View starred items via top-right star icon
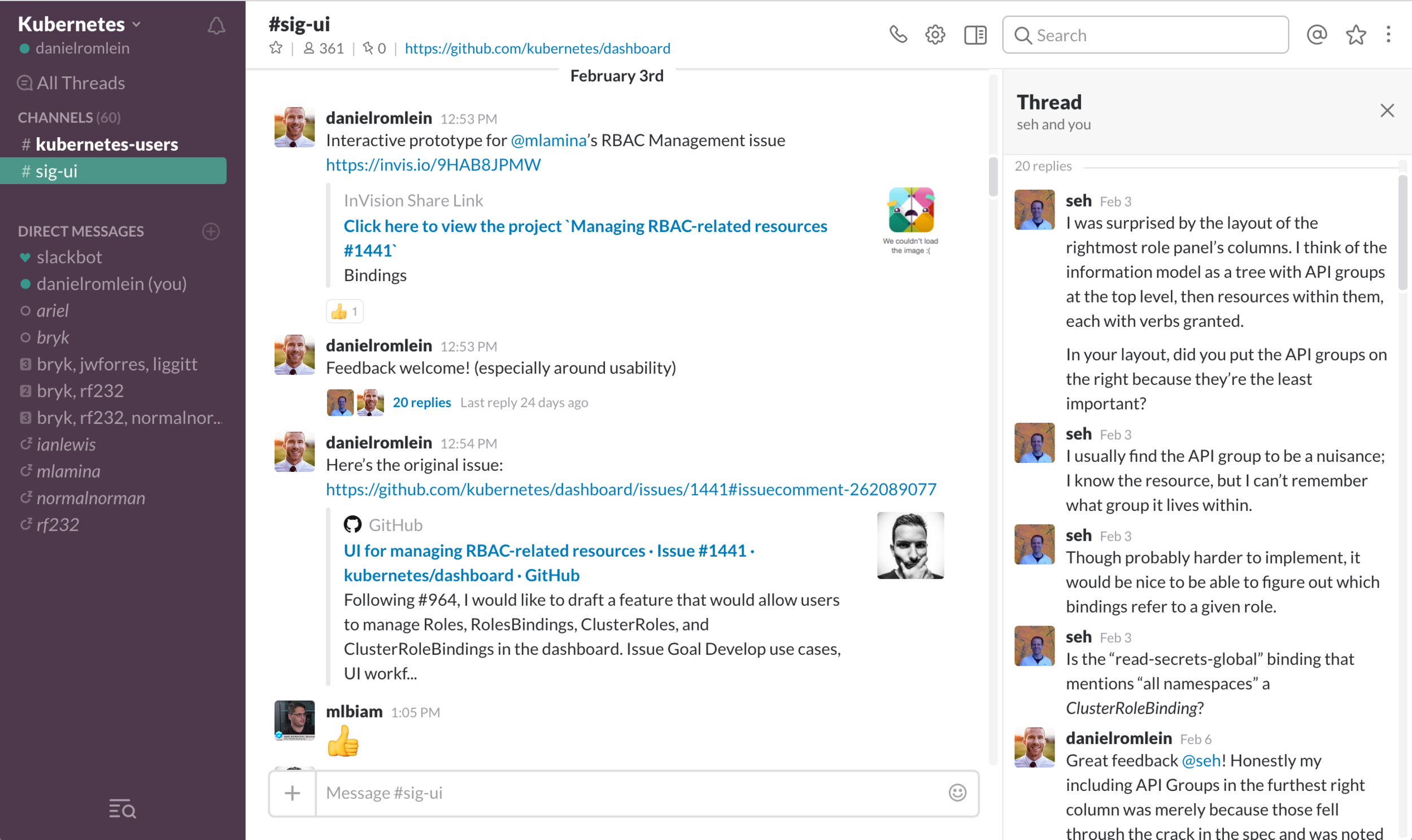Image resolution: width=1412 pixels, height=840 pixels. tap(1357, 34)
